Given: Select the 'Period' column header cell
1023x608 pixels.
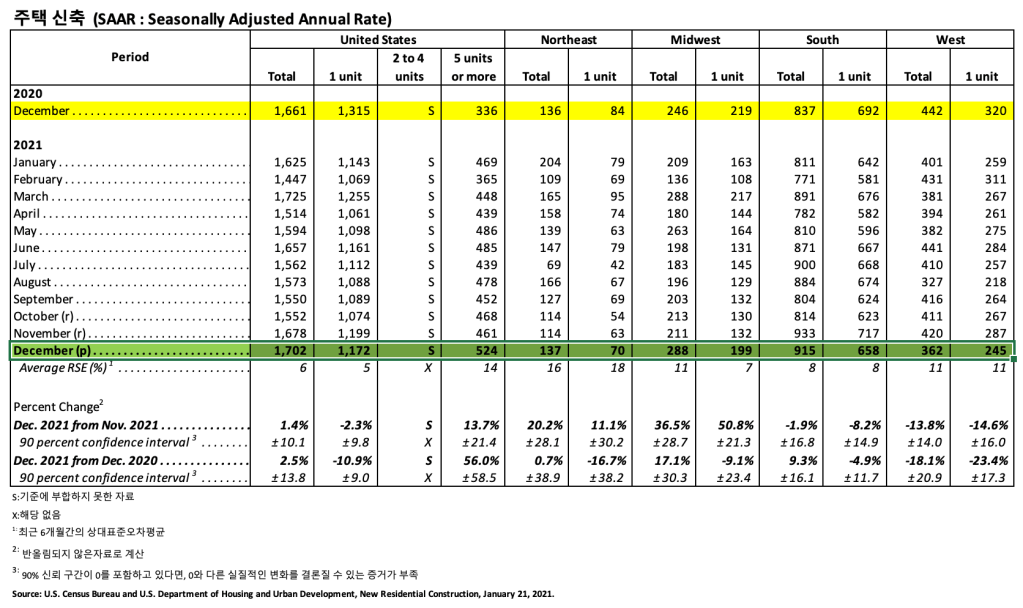Looking at the screenshot, I should click(130, 57).
